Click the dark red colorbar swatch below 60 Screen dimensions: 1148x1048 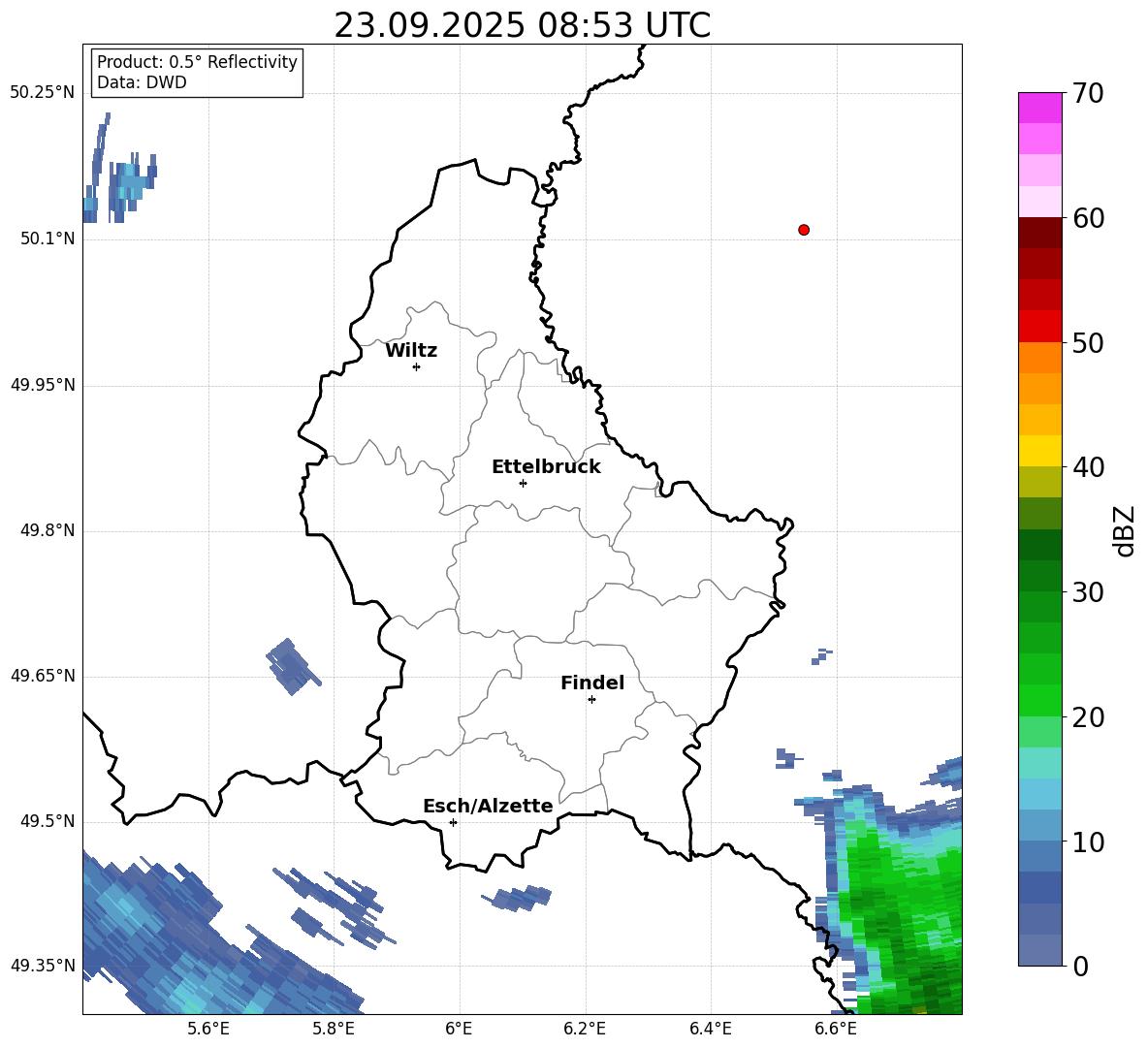click(1039, 233)
